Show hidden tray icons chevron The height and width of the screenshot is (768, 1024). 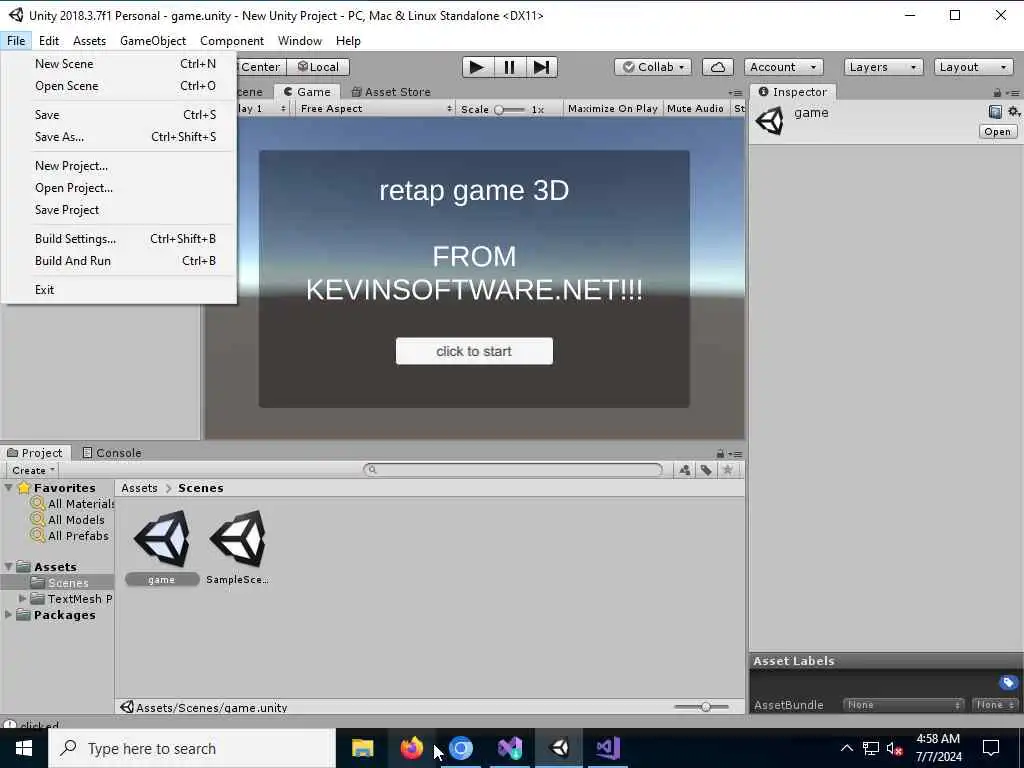pos(846,748)
